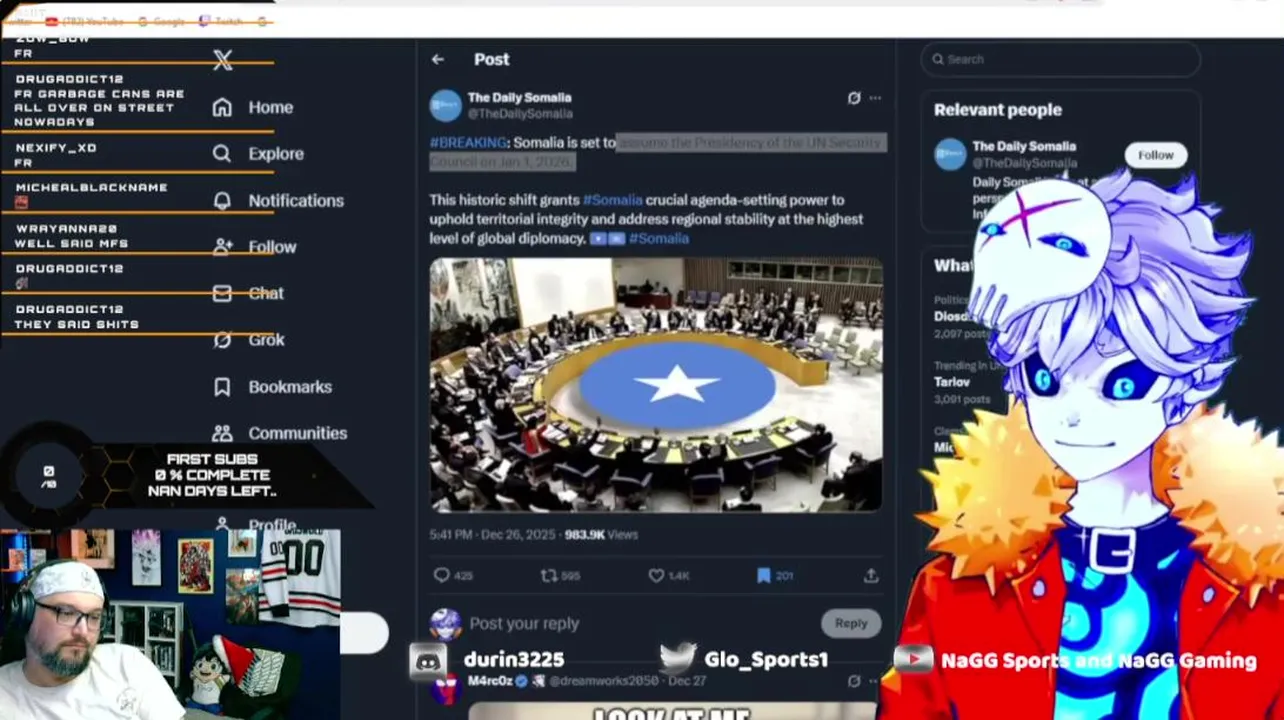The image size is (1284, 720).
Task: Click the back arrow next to Post
Action: [x=438, y=60]
